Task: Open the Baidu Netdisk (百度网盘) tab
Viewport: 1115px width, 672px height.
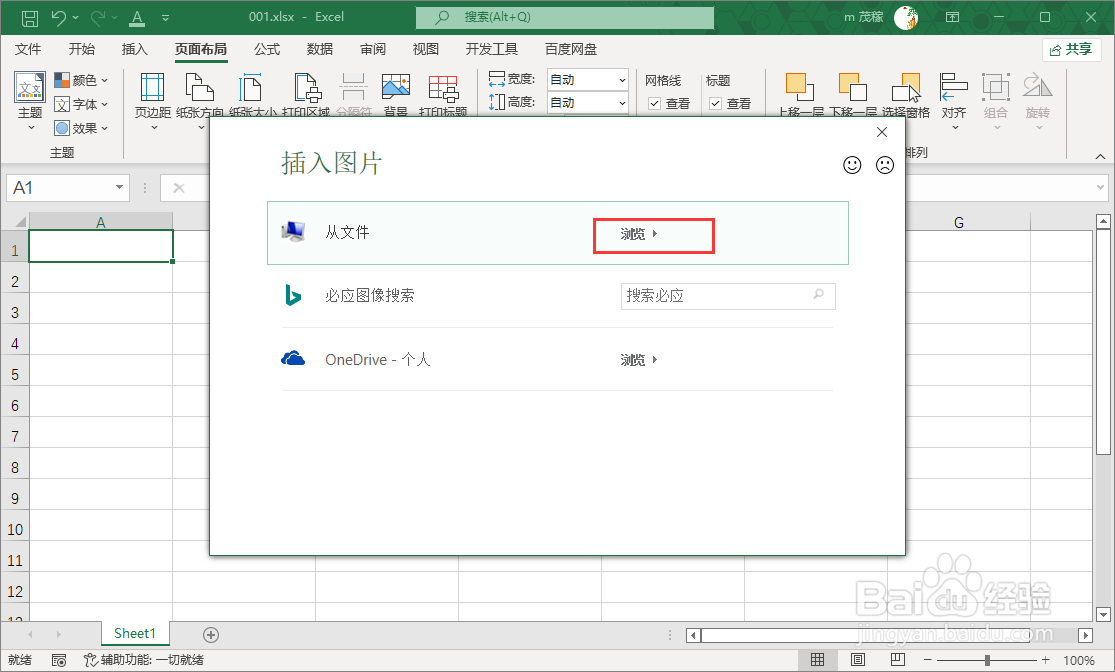Action: pos(570,49)
